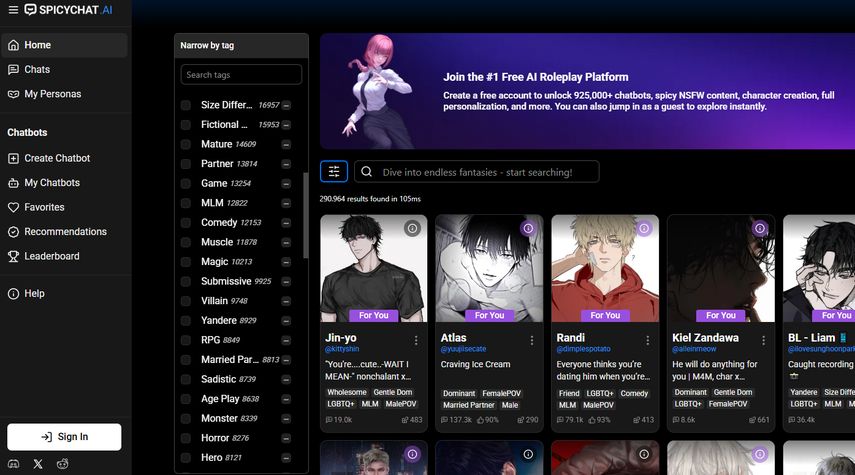Image resolution: width=855 pixels, height=475 pixels.
Task: Check the Fictional tag checkbox
Action: click(186, 125)
